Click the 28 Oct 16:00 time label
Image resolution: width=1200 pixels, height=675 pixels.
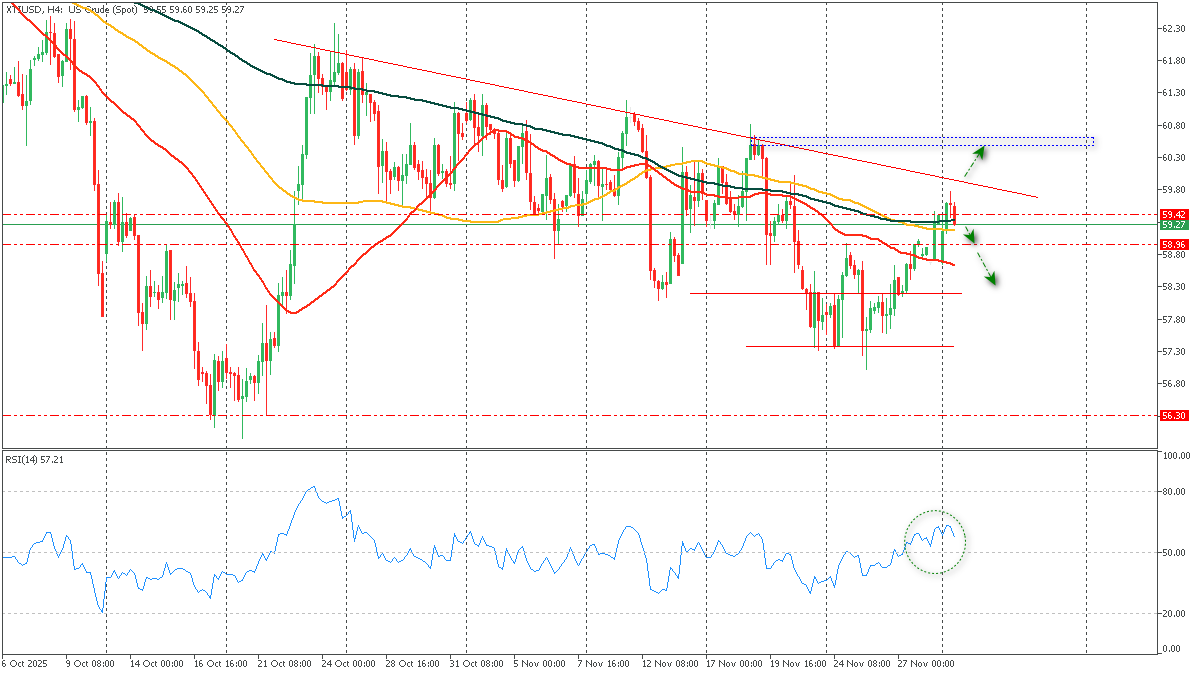[x=413, y=664]
